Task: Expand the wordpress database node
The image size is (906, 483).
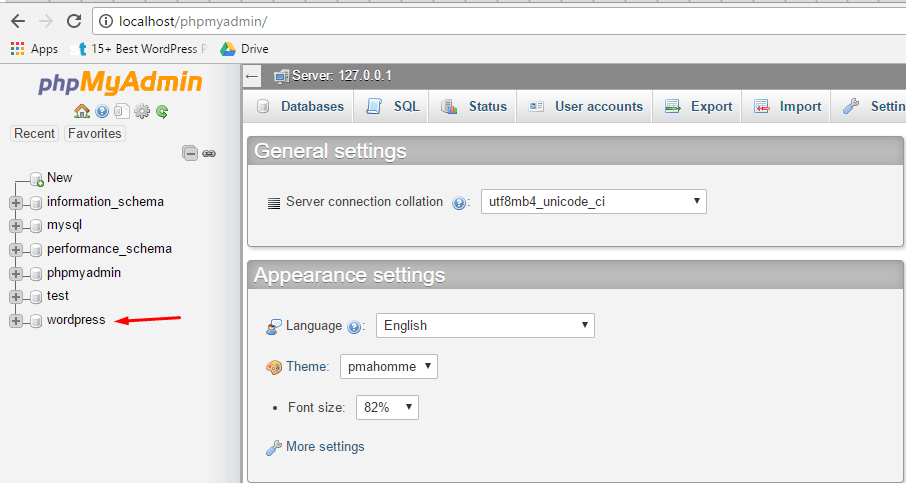Action: [x=16, y=321]
